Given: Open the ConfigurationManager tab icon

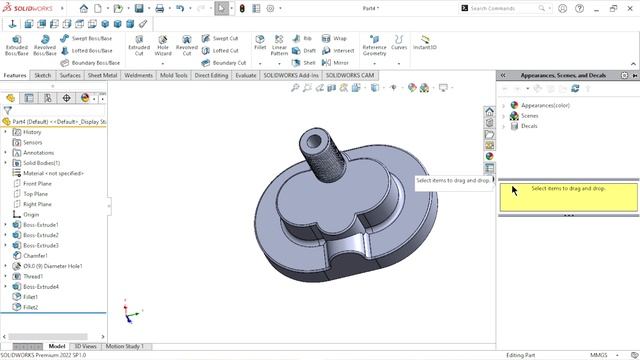Looking at the screenshot, I should point(48,98).
